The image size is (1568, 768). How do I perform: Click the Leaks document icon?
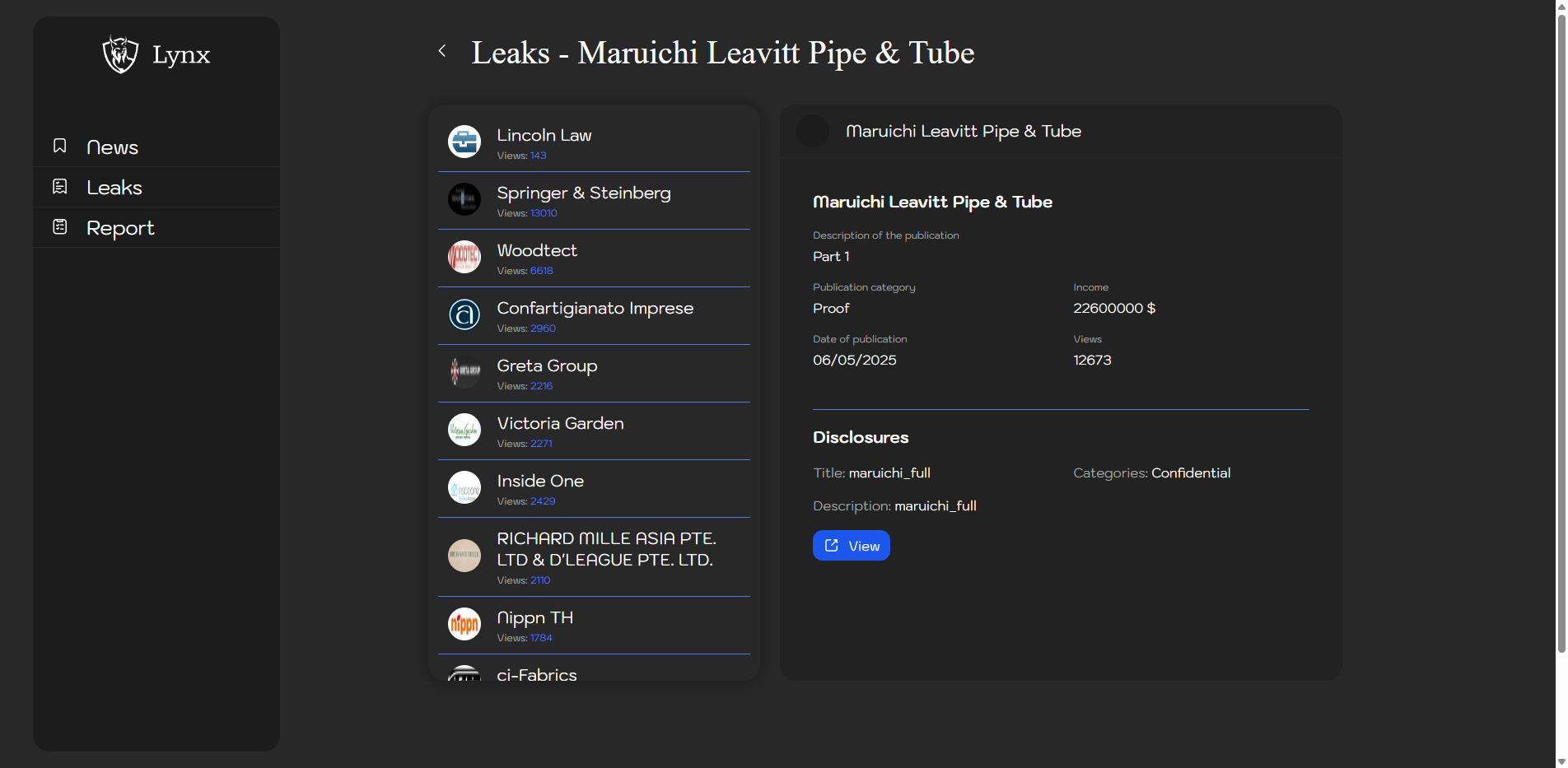pyautogui.click(x=60, y=187)
